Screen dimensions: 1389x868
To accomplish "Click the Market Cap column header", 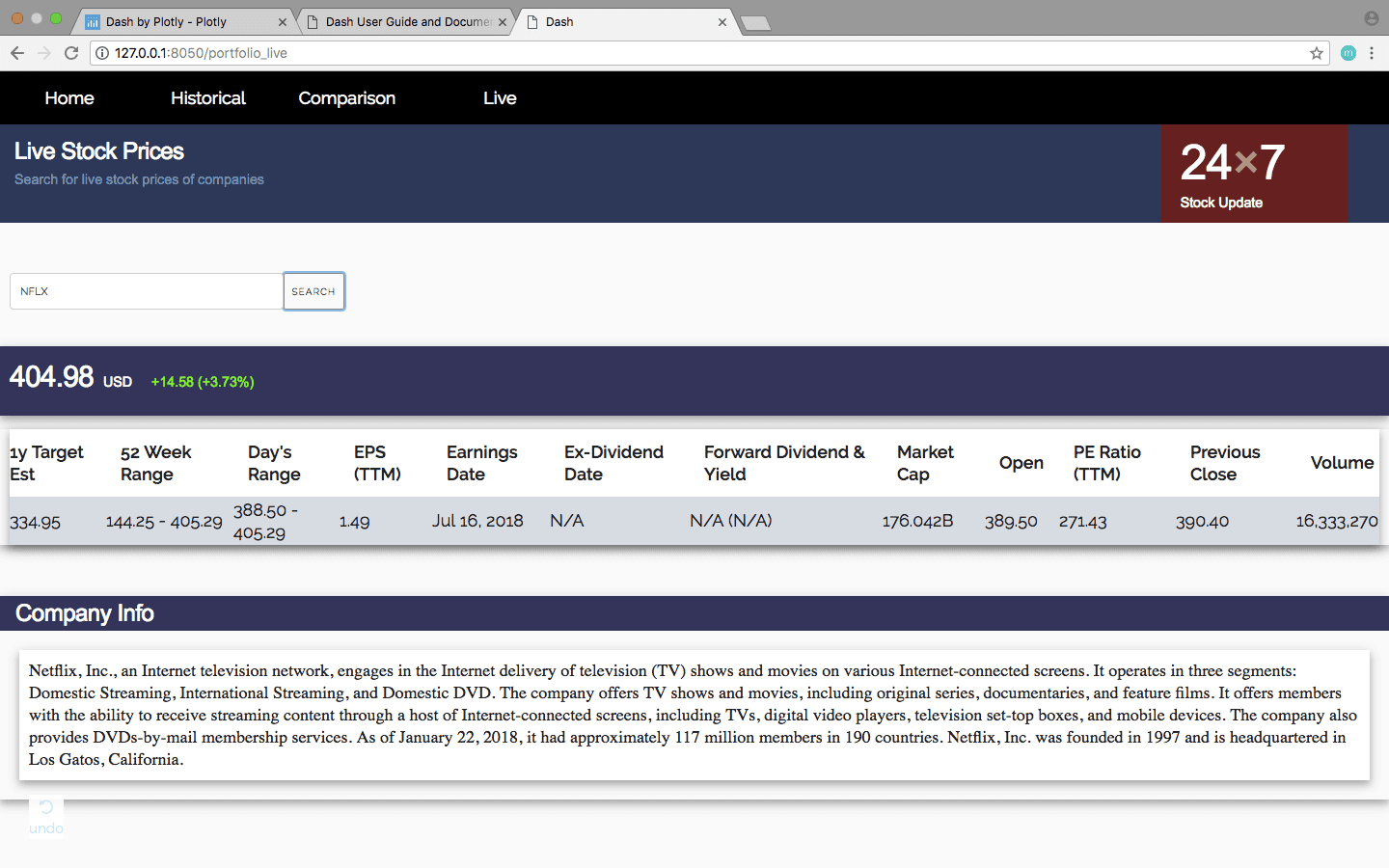I will (925, 463).
